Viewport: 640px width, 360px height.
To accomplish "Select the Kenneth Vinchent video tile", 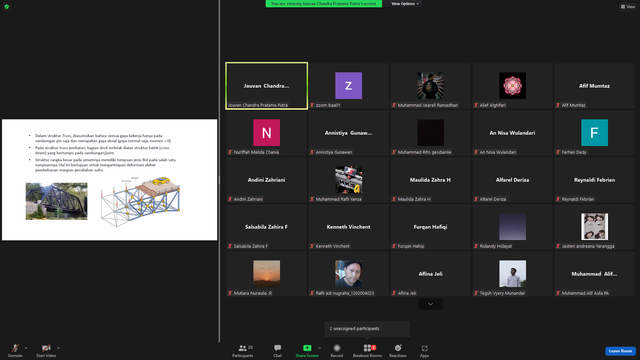I will 348,227.
